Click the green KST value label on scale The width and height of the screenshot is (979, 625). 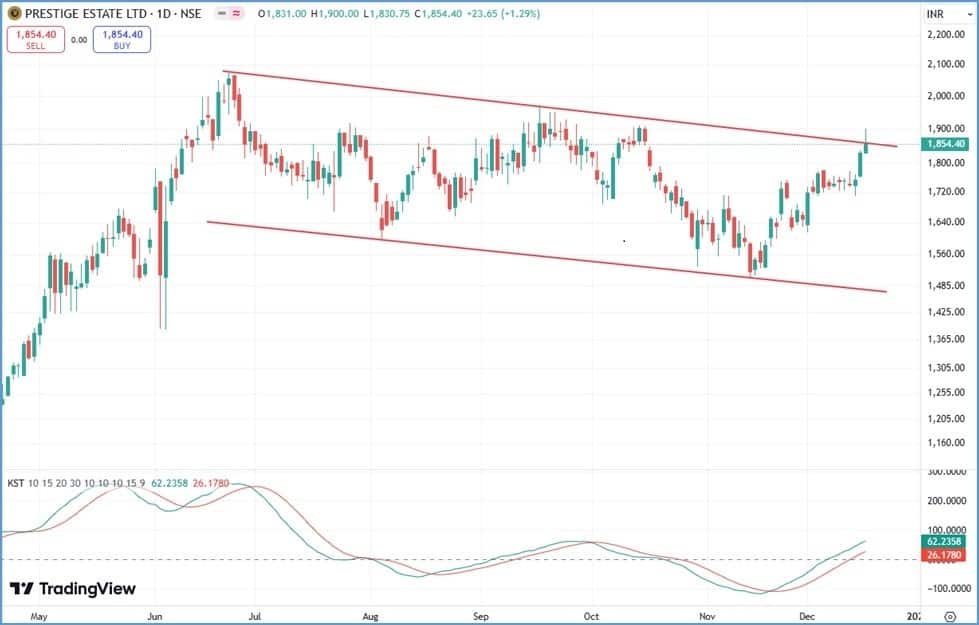tap(943, 541)
